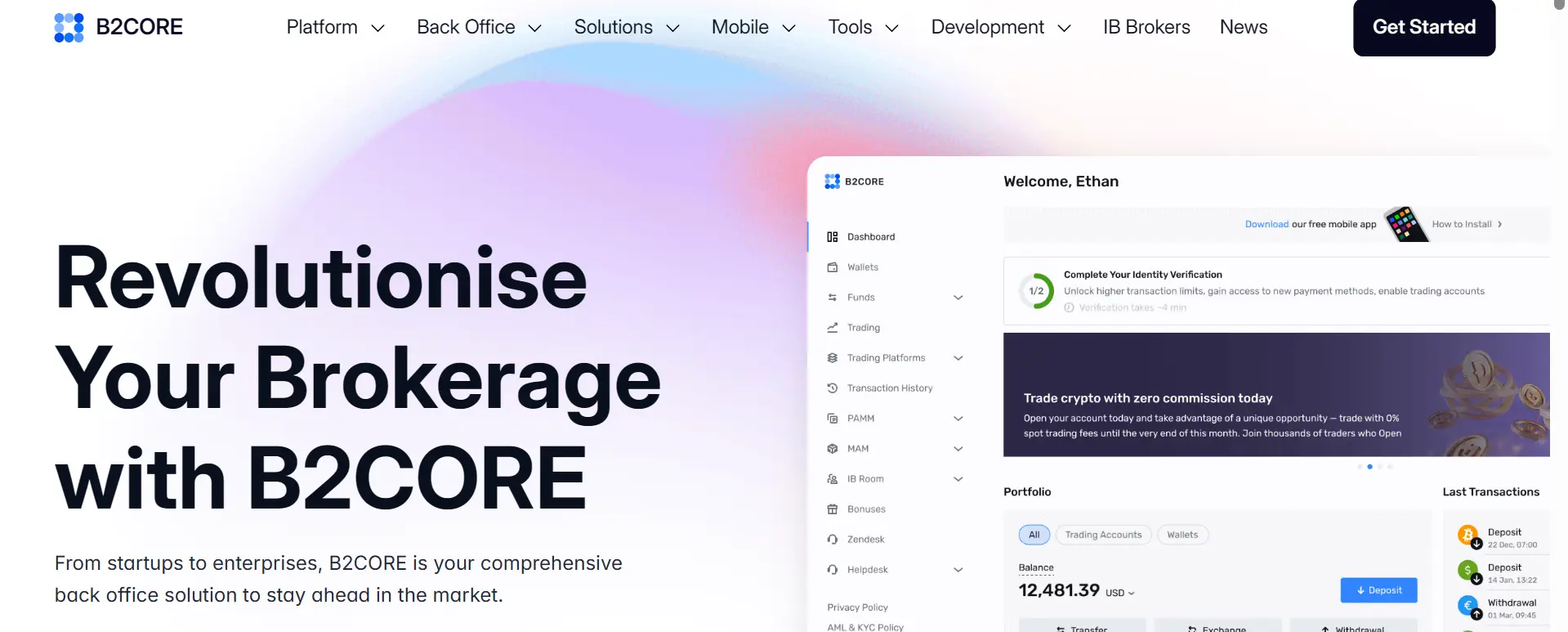Select the Wallets portfolio filter tab
This screenshot has width=1568, height=632.
(1182, 535)
